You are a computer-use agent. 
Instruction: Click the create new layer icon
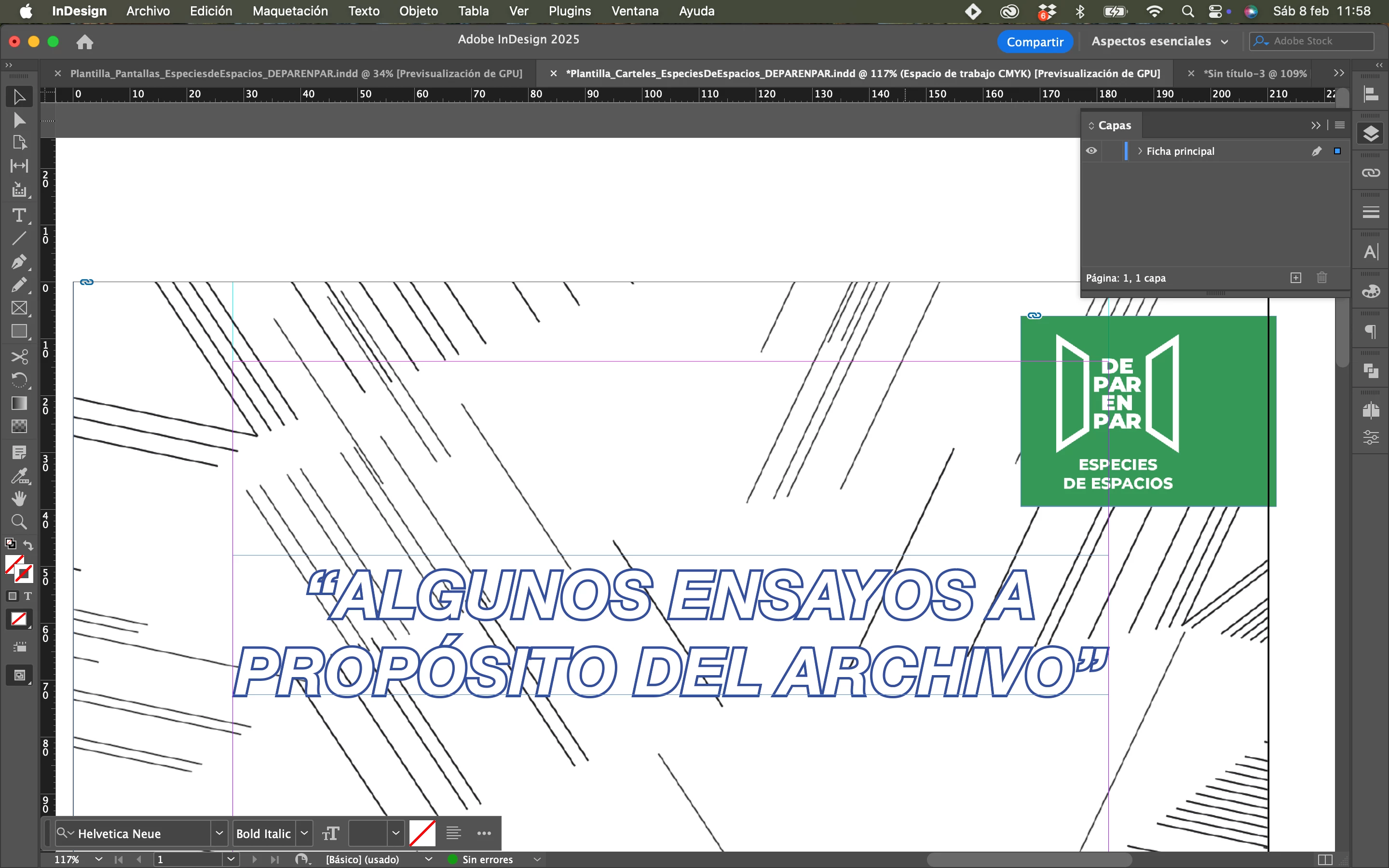[x=1295, y=278]
